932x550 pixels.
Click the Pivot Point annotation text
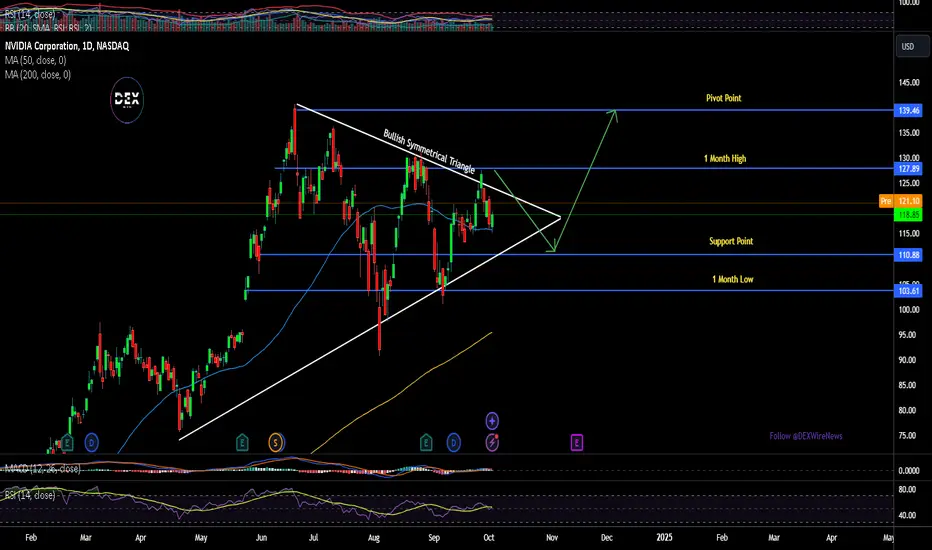(x=723, y=98)
